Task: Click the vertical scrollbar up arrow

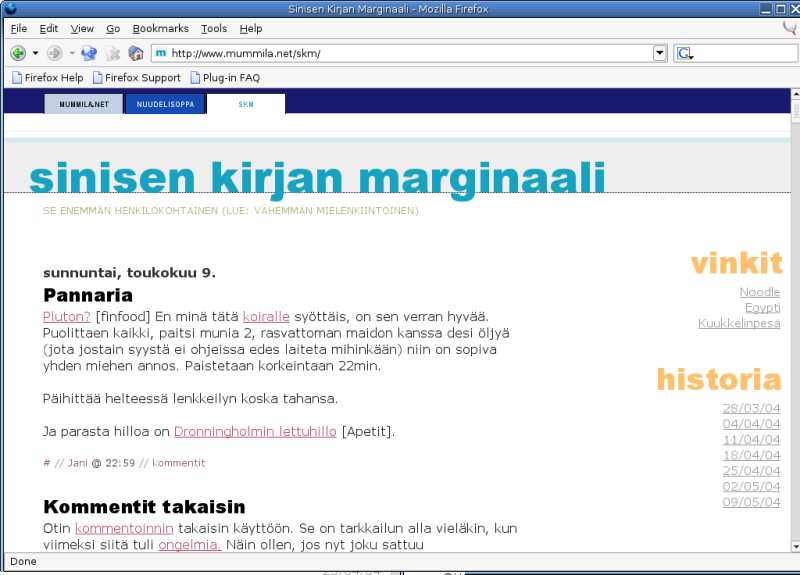Action: [x=796, y=93]
